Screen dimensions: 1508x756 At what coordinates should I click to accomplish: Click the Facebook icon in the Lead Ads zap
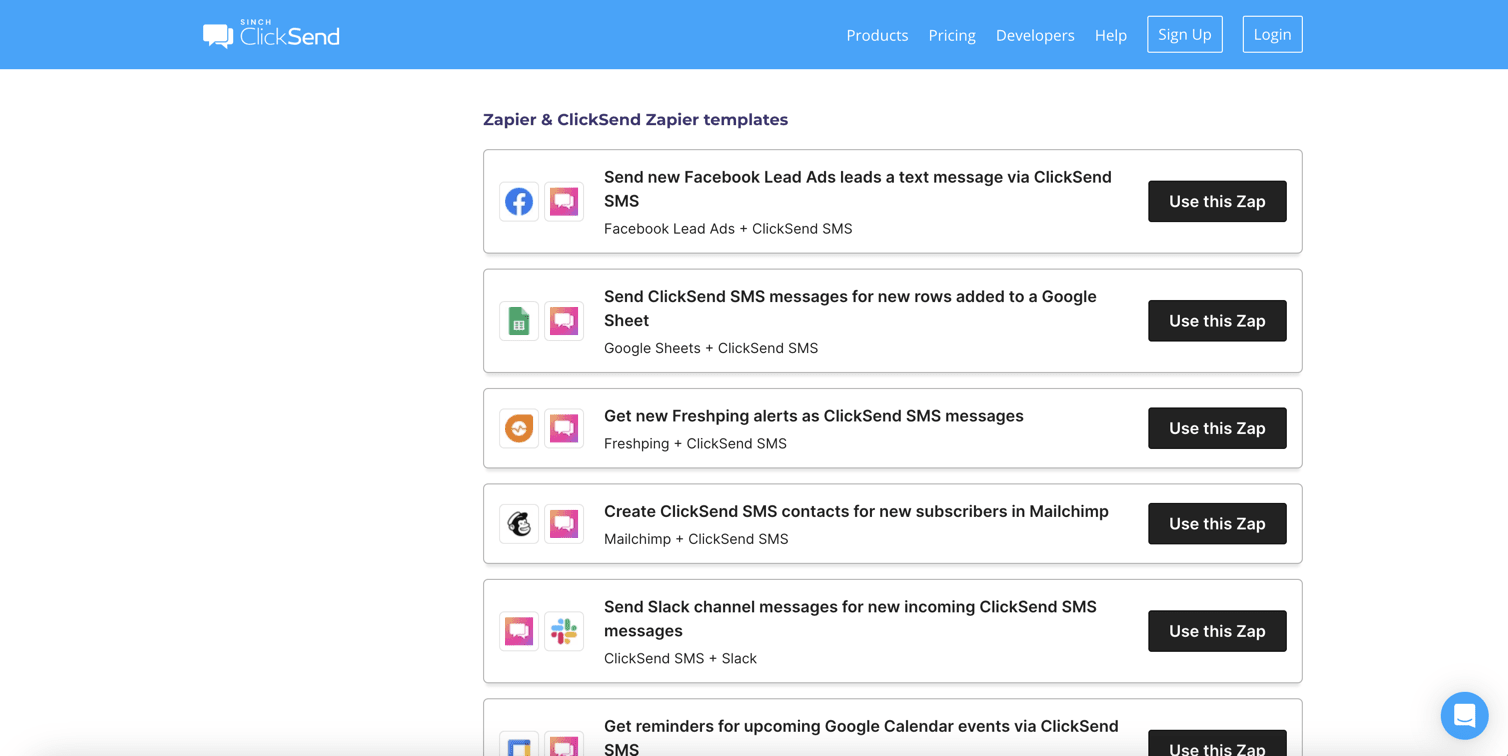tap(519, 201)
